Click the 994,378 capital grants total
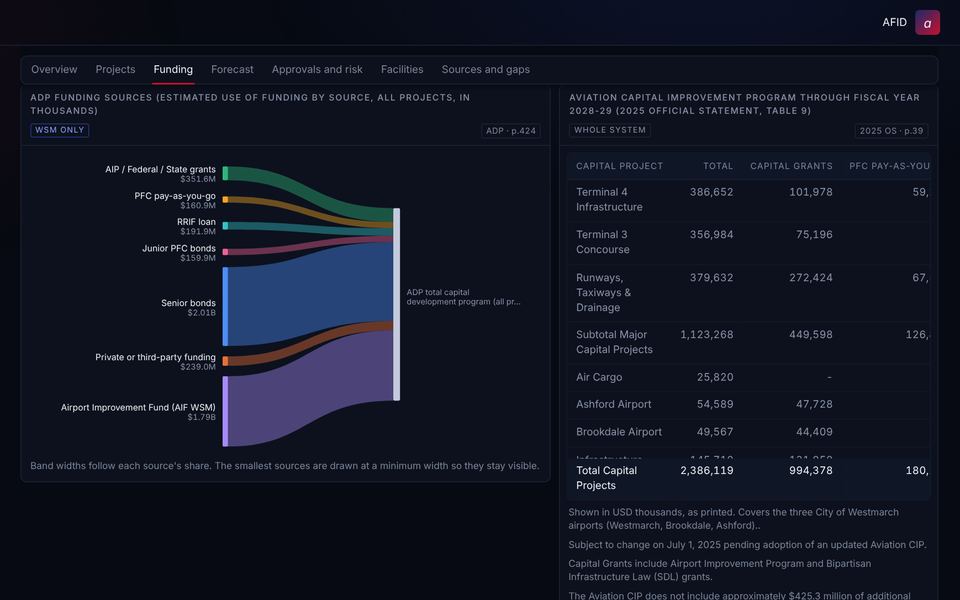The image size is (960, 600). [810, 470]
